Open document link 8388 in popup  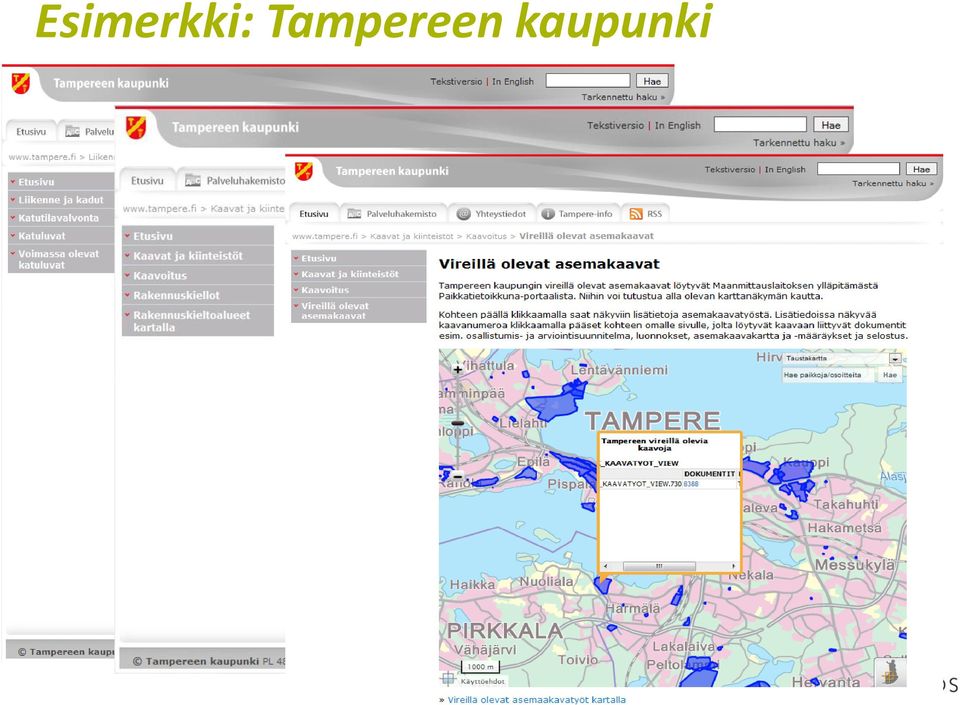(x=691, y=483)
